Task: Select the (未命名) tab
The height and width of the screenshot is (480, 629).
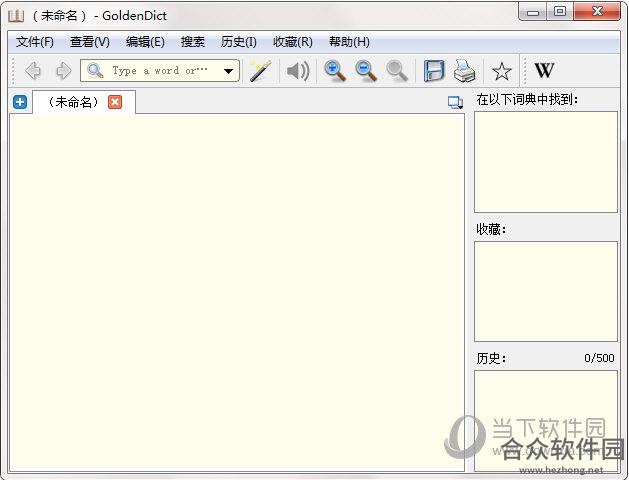Action: pos(84,102)
